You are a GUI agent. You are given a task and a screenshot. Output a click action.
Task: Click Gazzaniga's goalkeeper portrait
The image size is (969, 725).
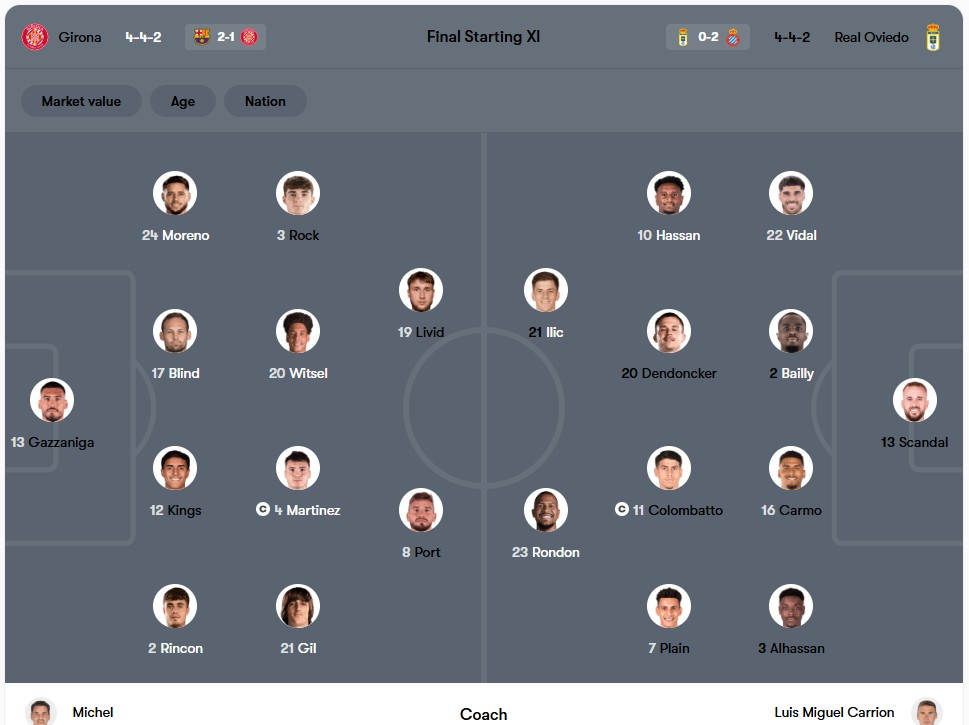[52, 400]
